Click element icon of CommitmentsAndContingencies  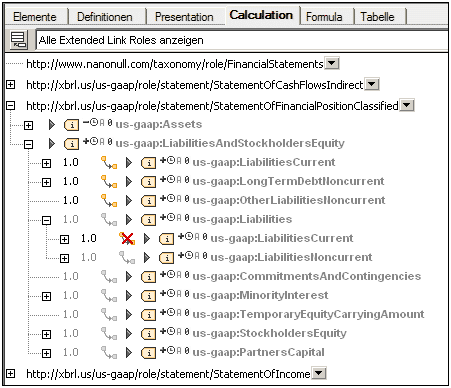tap(148, 277)
